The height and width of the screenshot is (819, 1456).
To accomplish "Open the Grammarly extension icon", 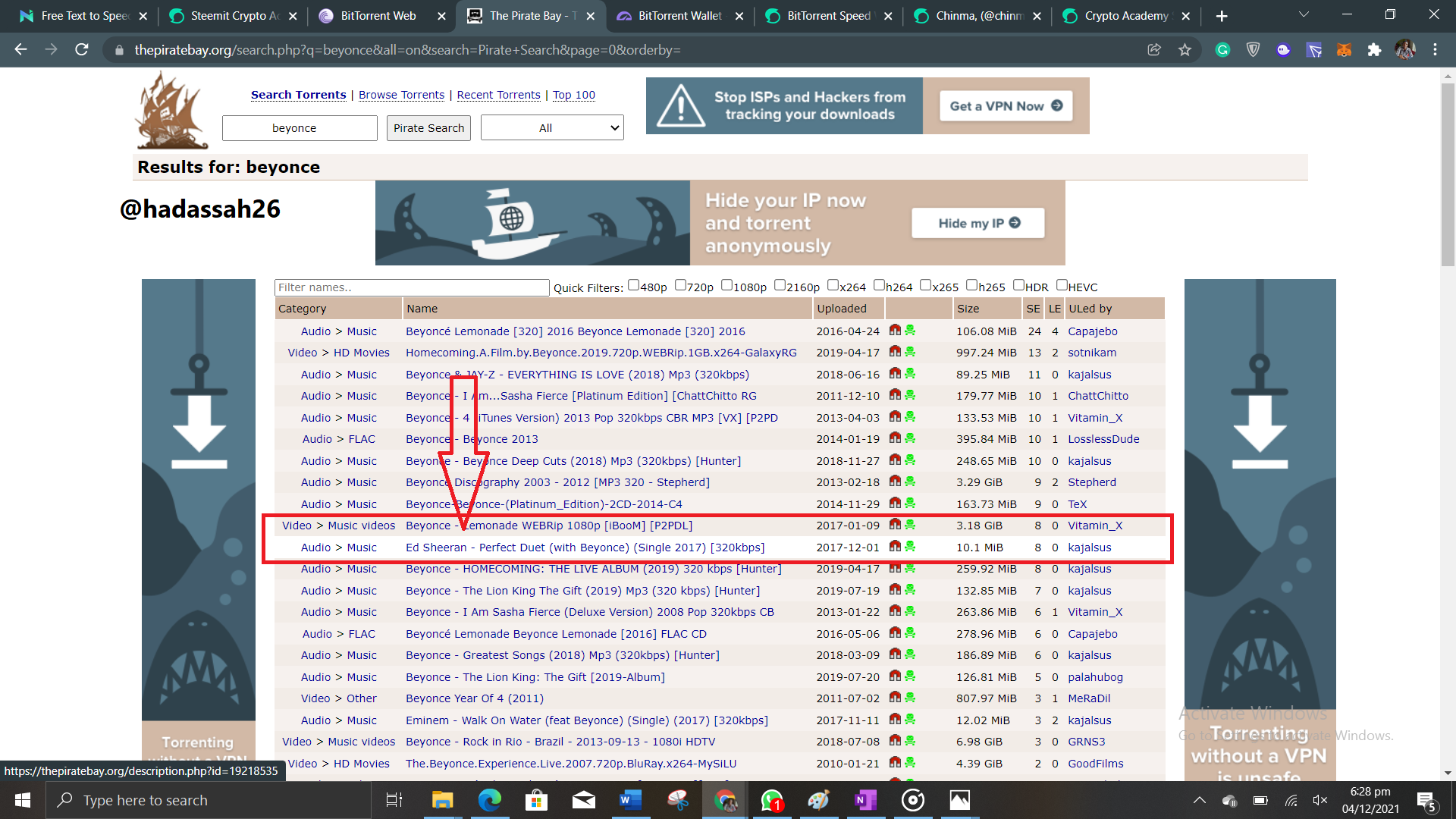I will coord(1222,50).
